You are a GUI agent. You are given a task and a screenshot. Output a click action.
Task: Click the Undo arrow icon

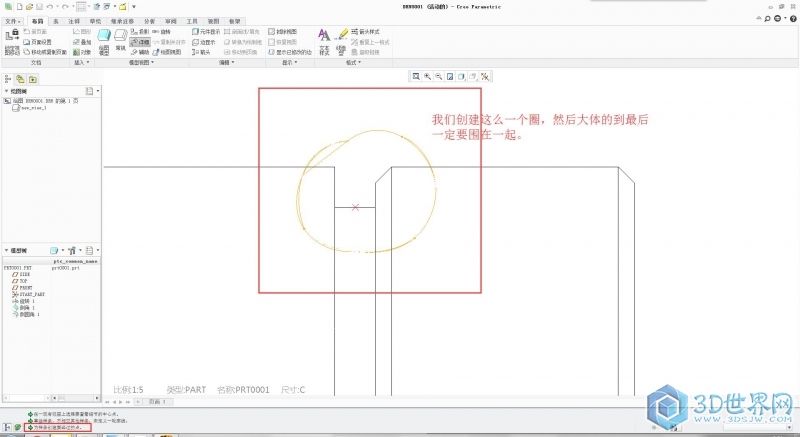(49, 7)
